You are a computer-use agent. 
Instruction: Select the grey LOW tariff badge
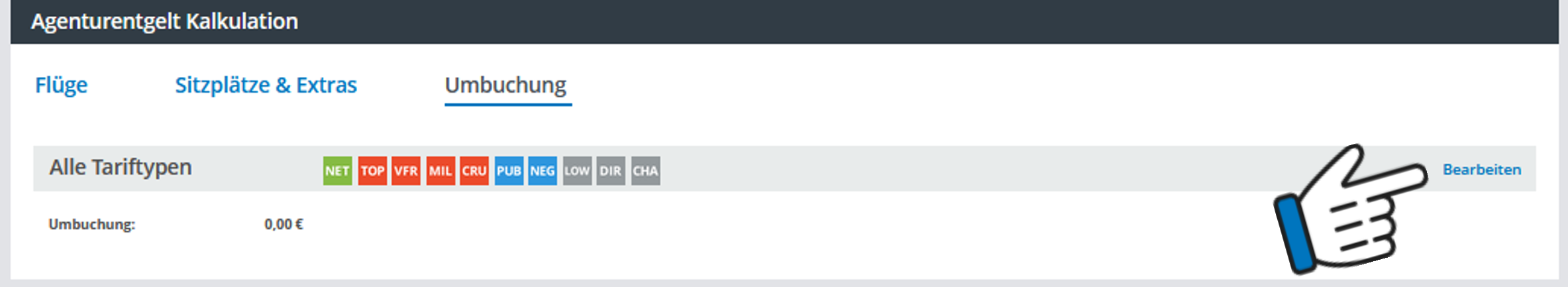point(577,170)
